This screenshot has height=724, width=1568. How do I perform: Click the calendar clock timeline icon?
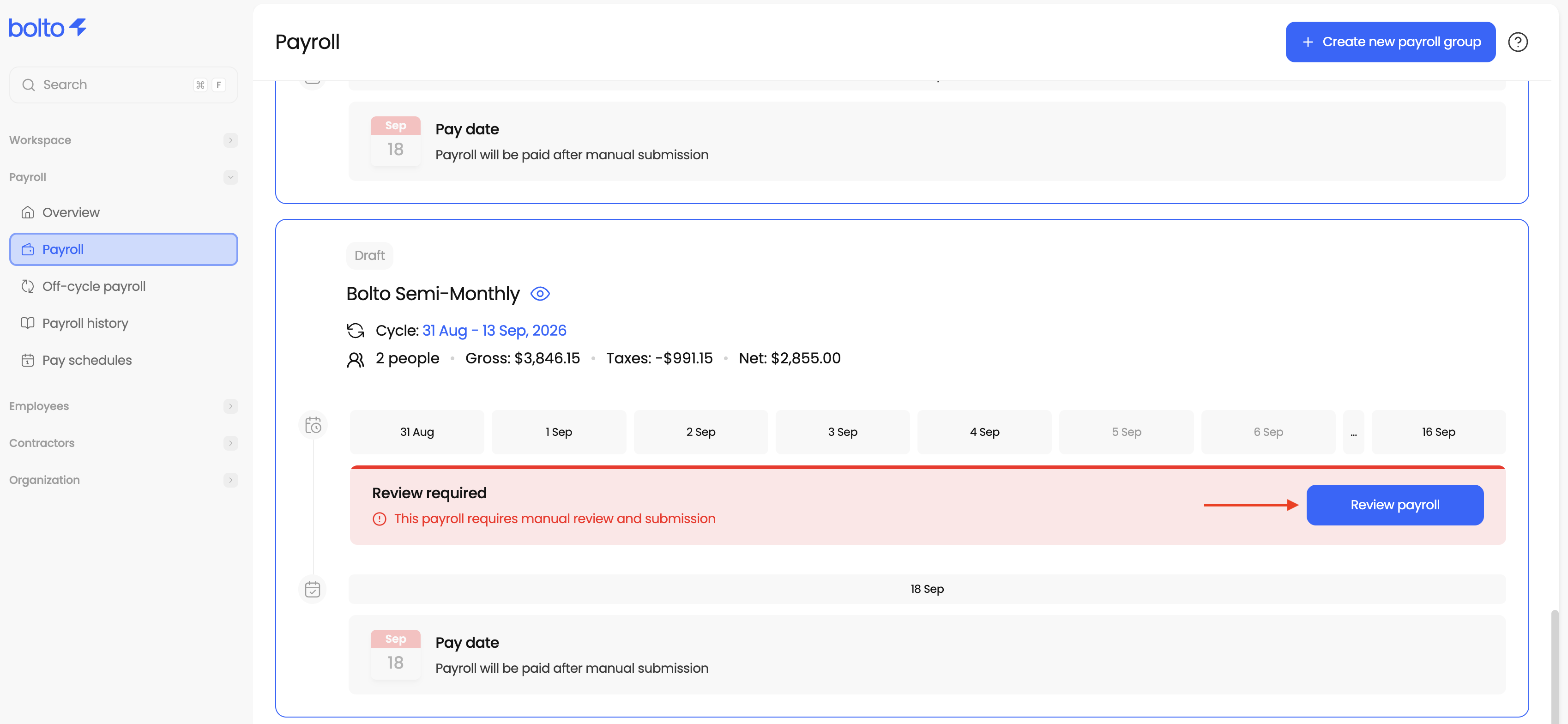tap(313, 425)
